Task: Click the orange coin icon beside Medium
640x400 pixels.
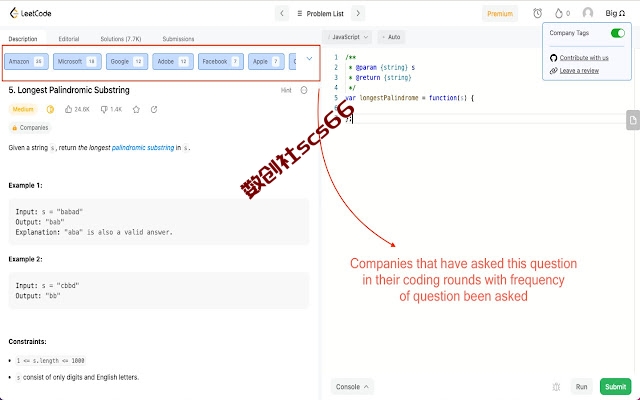Action: [50, 109]
